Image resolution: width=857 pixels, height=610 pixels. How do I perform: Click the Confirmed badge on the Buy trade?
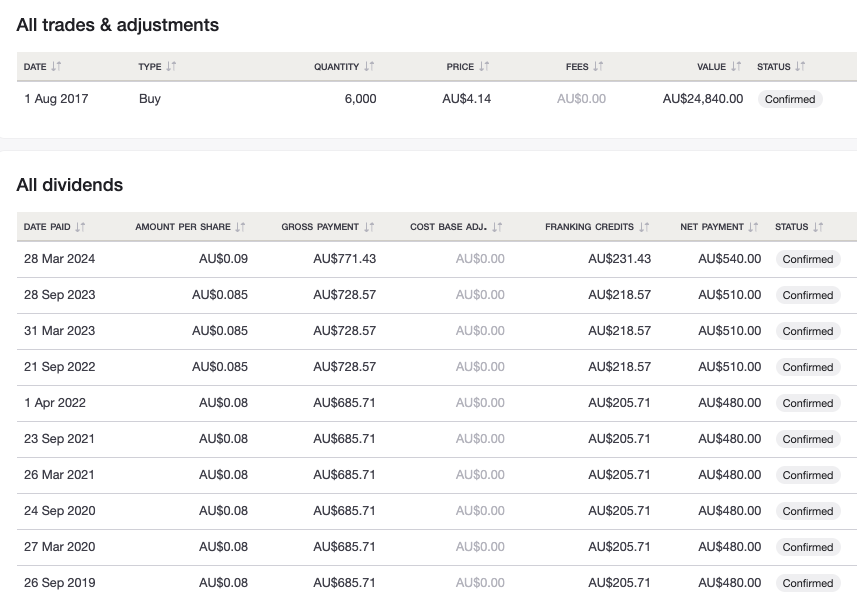pyautogui.click(x=789, y=99)
